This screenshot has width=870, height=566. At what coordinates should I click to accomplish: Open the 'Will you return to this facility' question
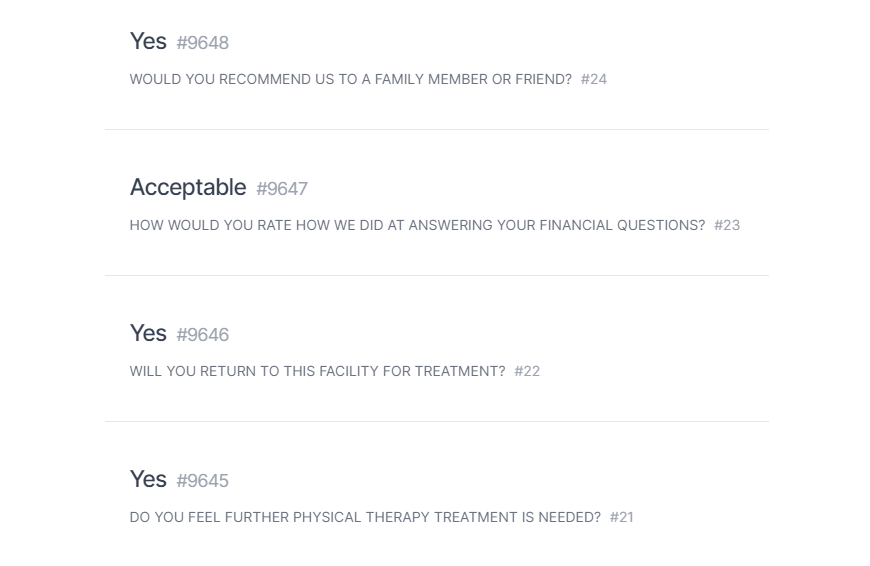317,371
